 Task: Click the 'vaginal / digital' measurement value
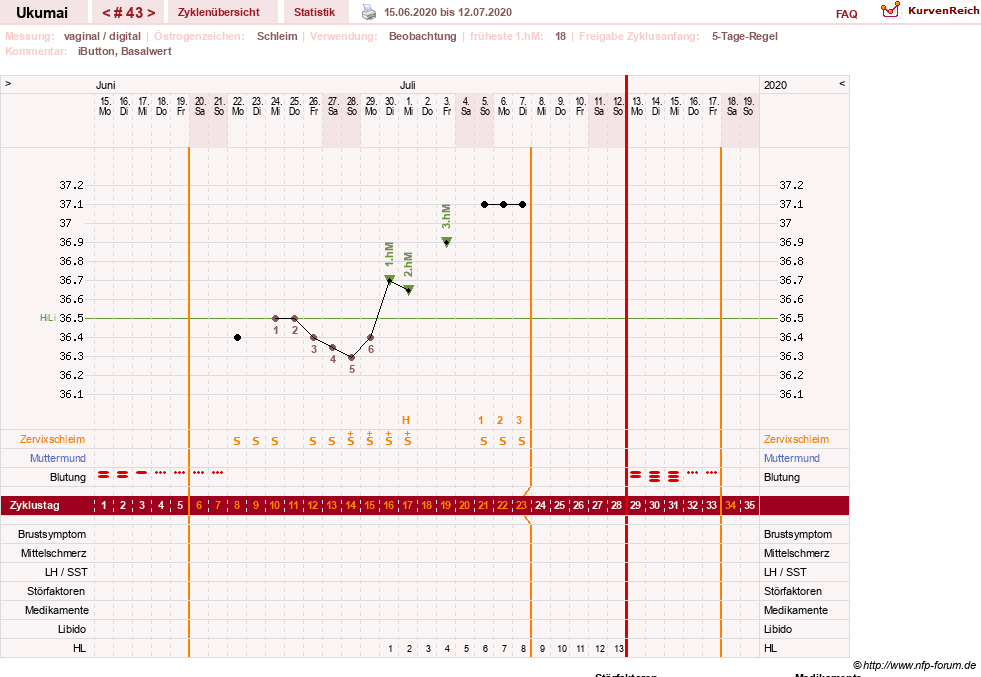tap(103, 36)
